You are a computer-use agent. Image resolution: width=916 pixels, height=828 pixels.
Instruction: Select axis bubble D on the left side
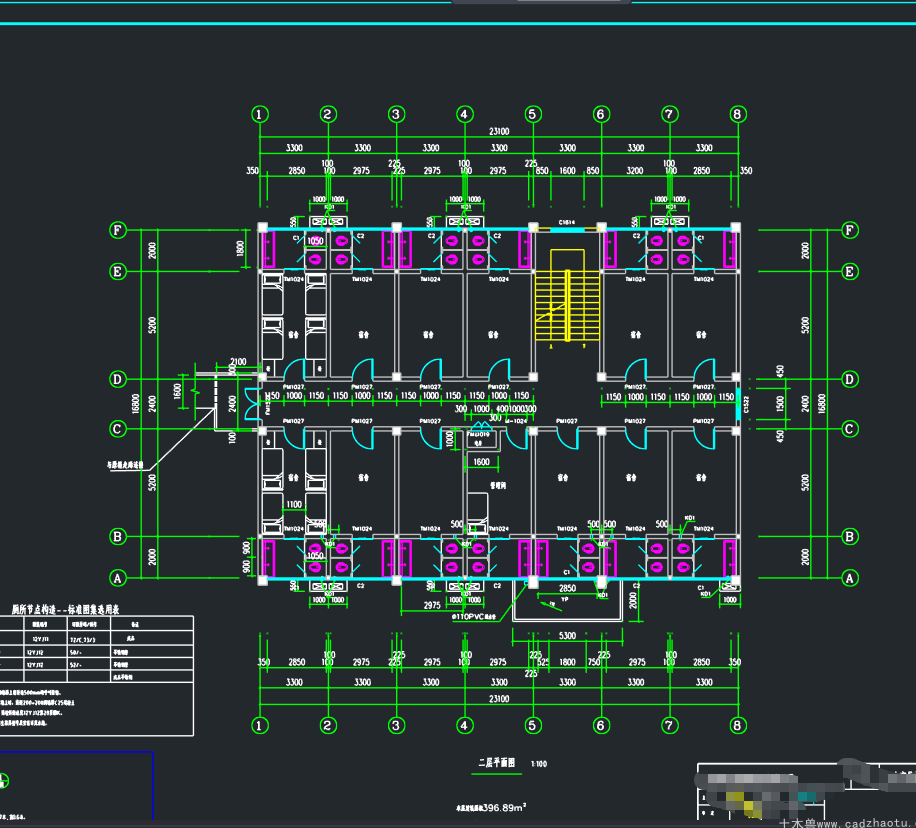(118, 379)
